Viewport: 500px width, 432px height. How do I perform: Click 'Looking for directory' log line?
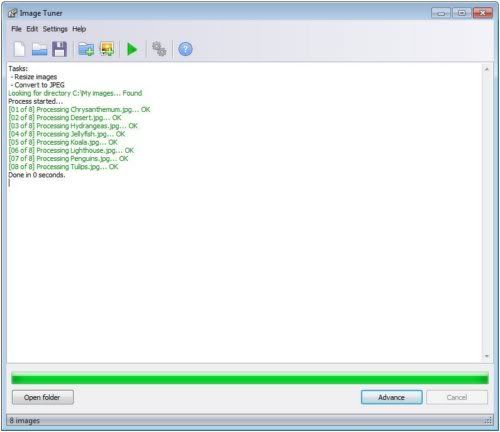pos(75,93)
